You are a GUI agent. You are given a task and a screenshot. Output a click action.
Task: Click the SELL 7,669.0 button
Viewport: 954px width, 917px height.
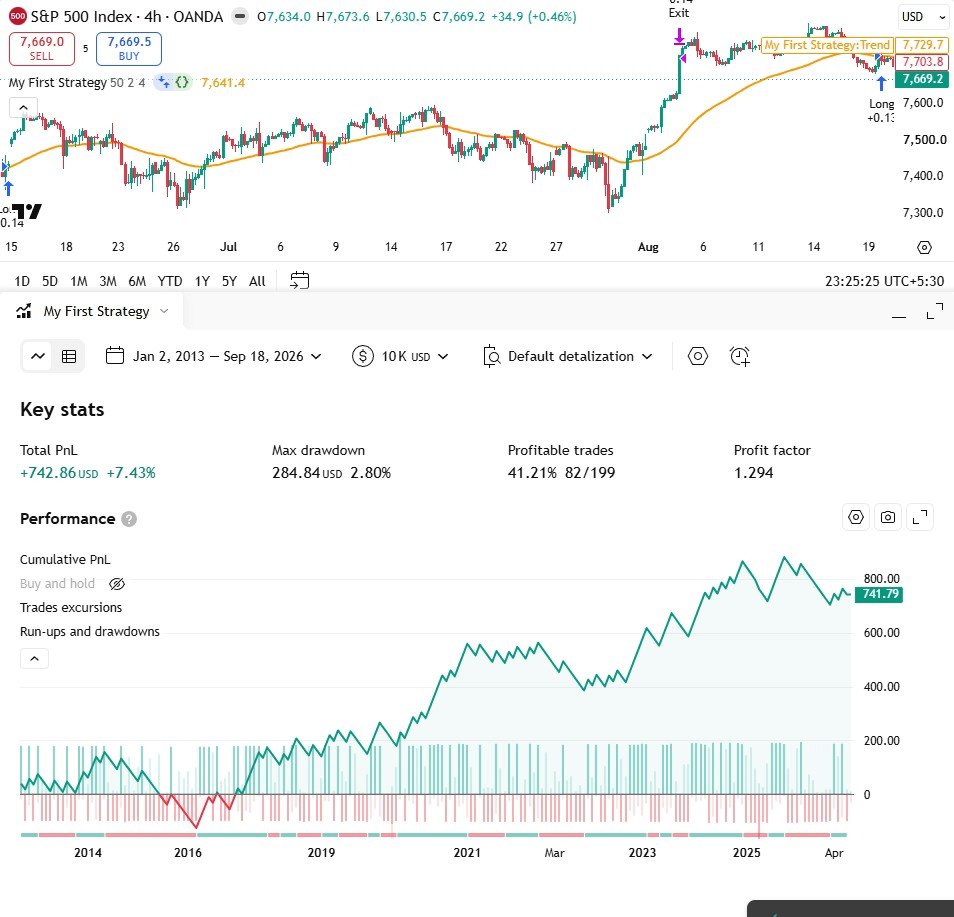pos(41,49)
